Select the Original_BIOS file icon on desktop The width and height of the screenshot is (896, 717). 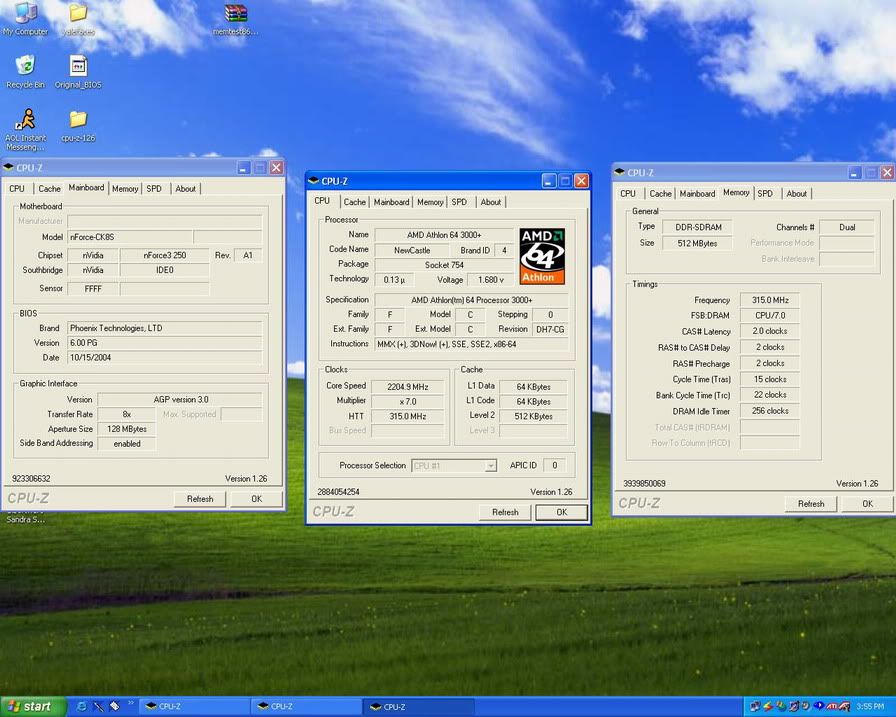(x=78, y=72)
